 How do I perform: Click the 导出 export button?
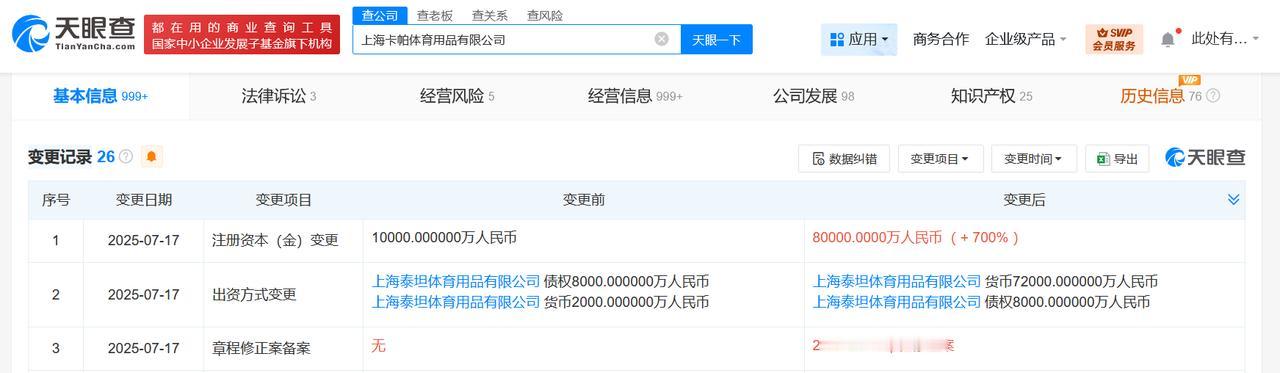(1117, 158)
